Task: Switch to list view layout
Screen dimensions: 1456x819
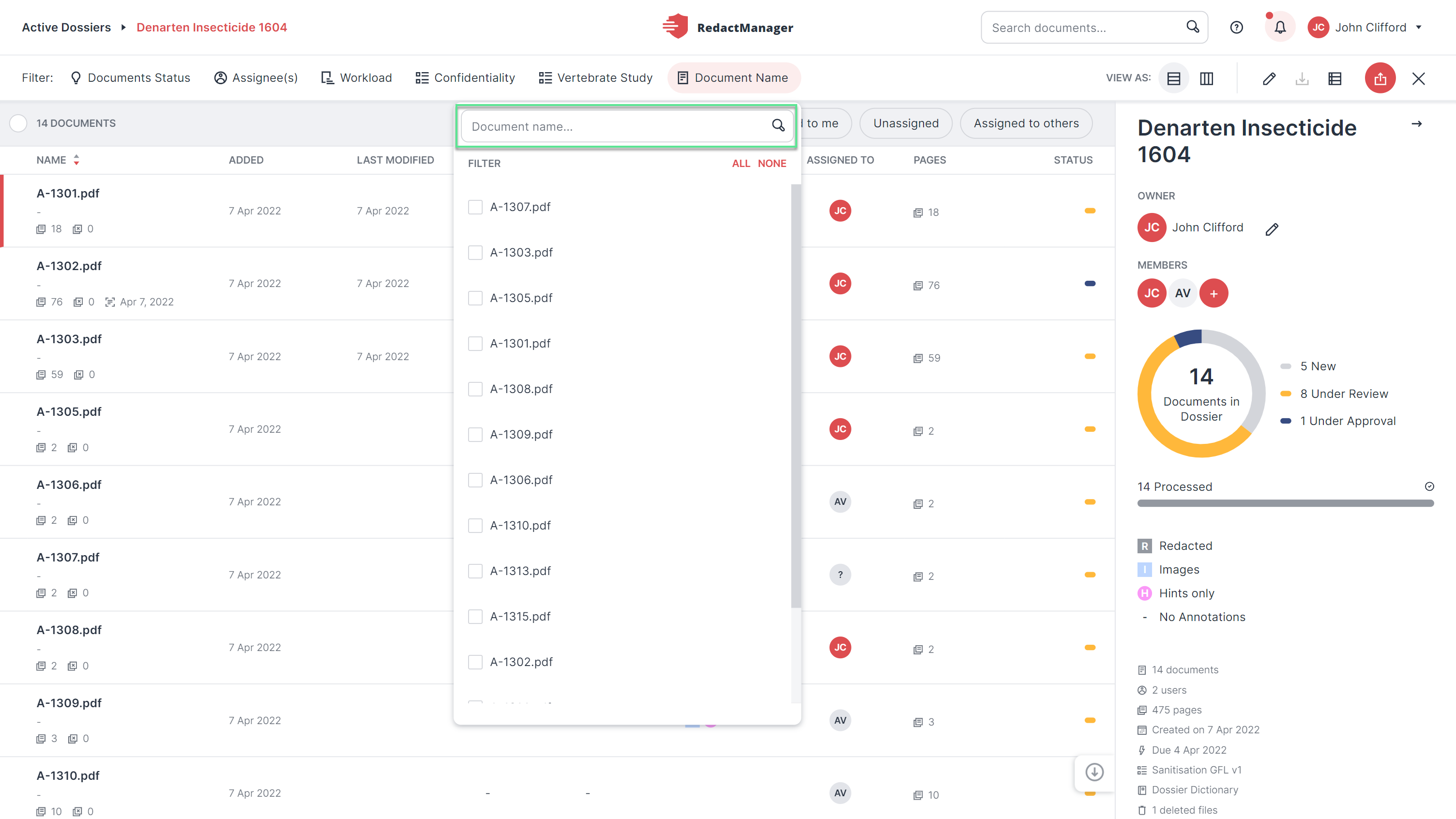Action: [x=1173, y=78]
